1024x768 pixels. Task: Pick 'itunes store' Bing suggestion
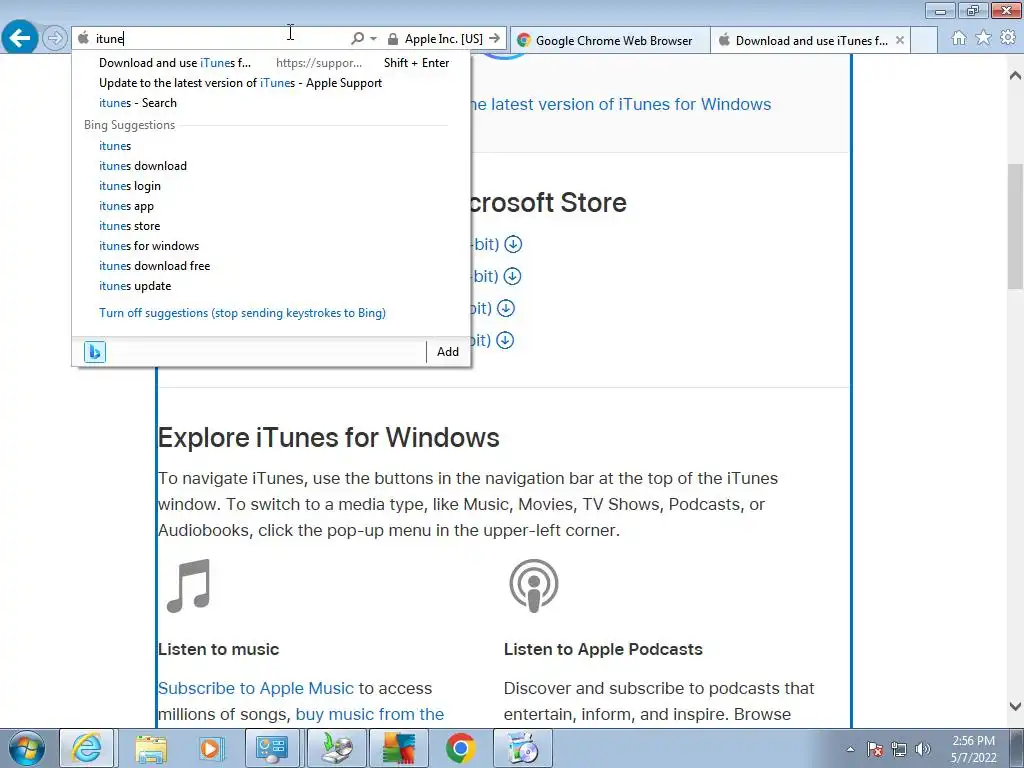[270, 226]
